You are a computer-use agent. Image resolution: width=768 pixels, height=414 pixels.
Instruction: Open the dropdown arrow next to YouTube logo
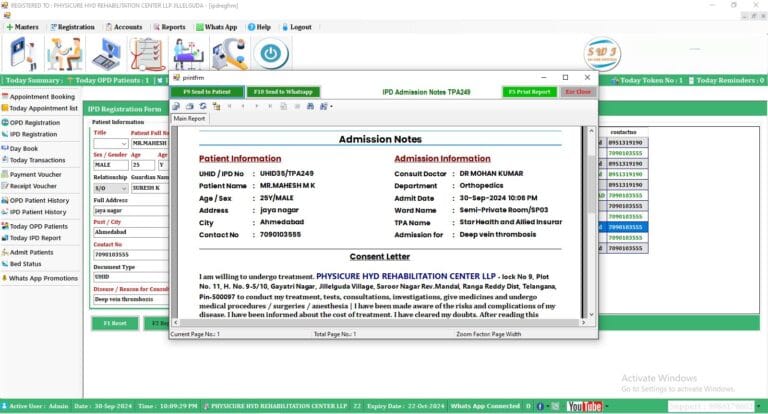point(606,406)
